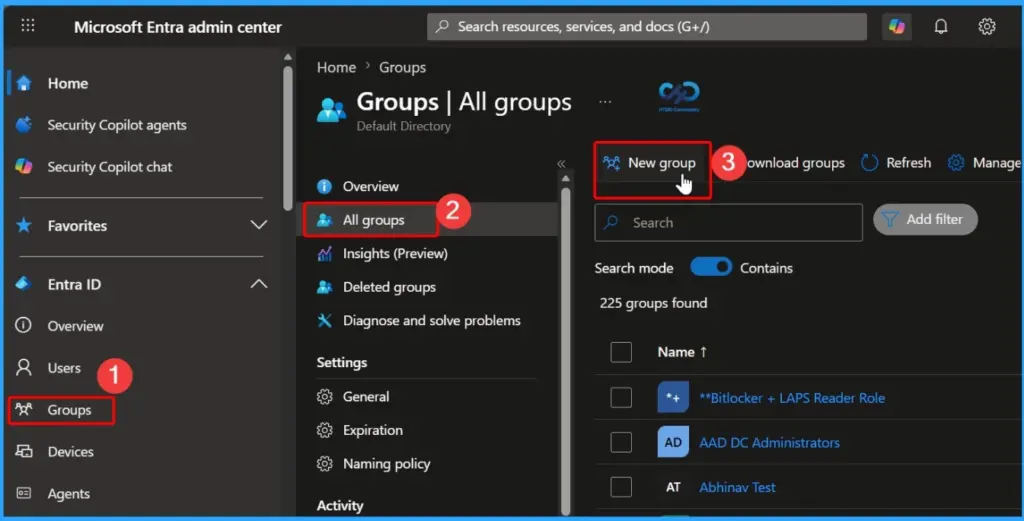Click the Add filter button
The image size is (1024, 521).
(925, 219)
